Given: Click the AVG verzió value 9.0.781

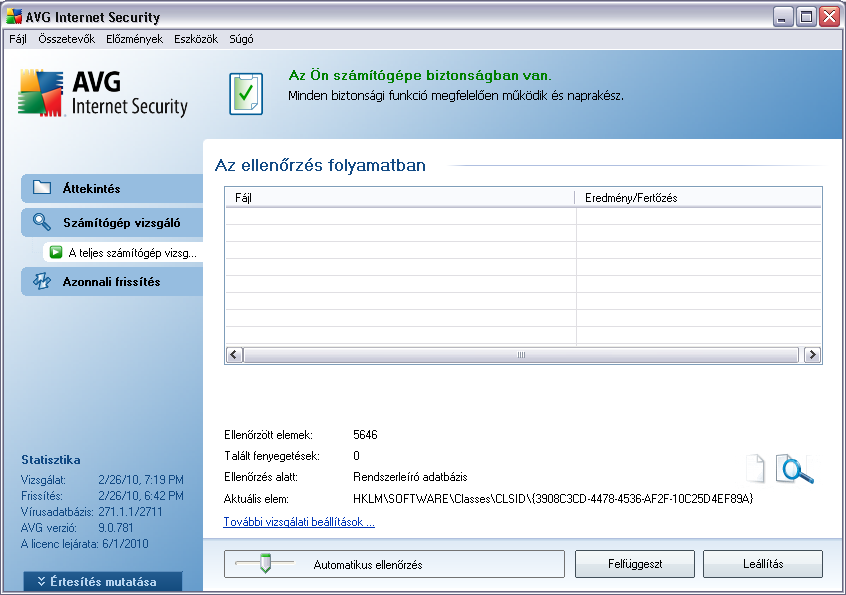Looking at the screenshot, I should (115, 528).
